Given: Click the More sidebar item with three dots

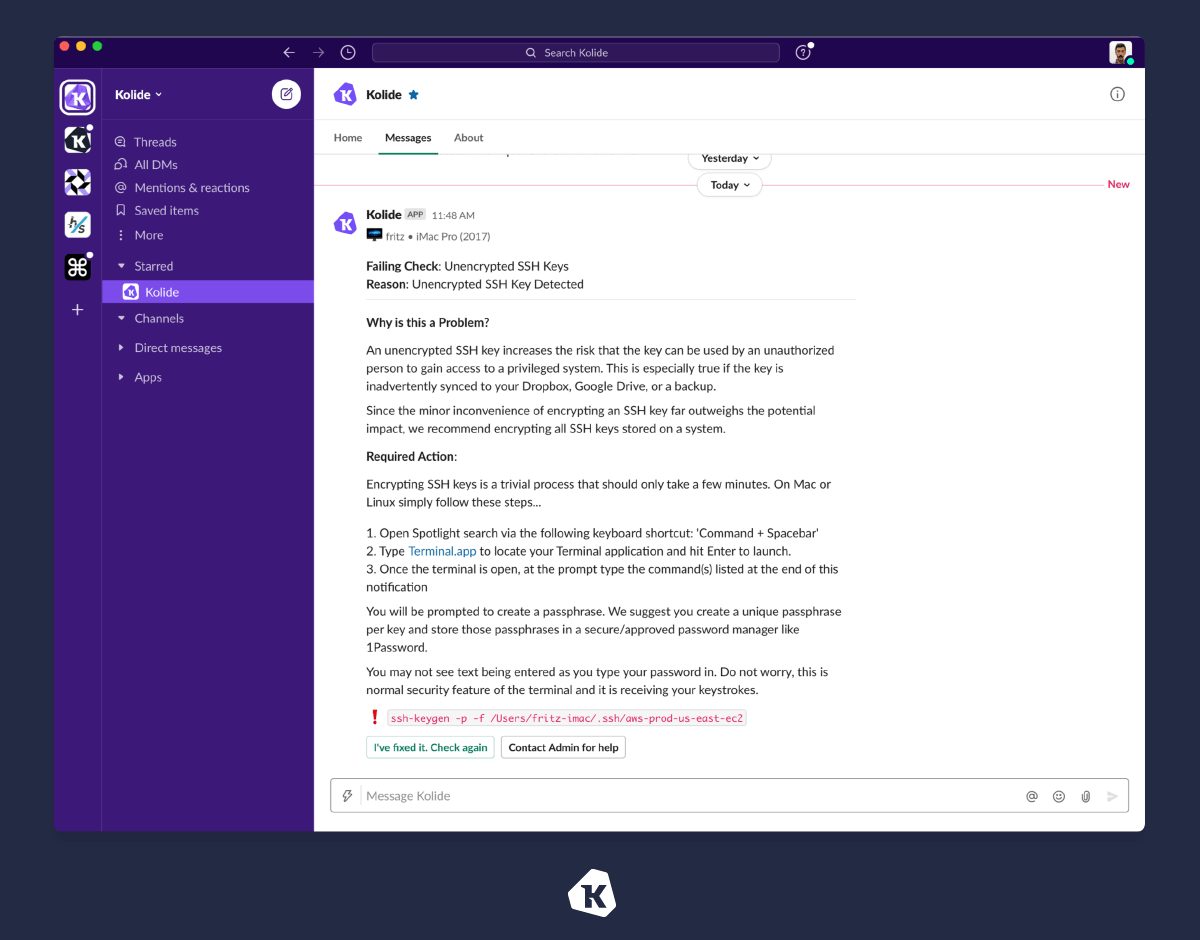Looking at the screenshot, I should (x=148, y=235).
